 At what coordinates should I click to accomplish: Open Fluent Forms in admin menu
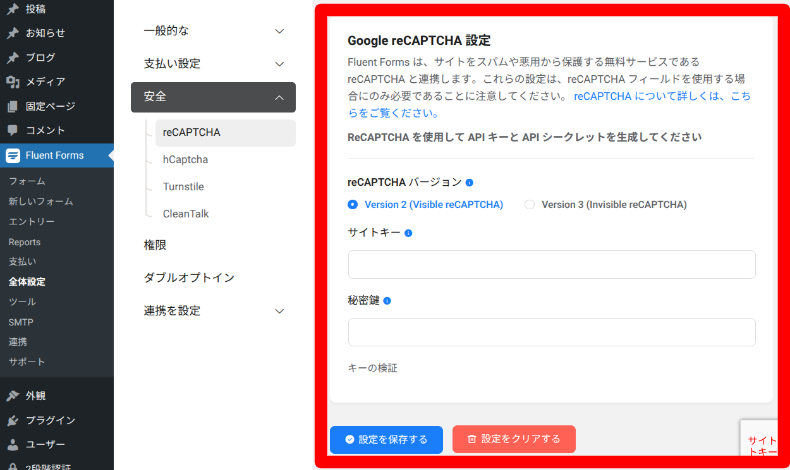(56, 155)
